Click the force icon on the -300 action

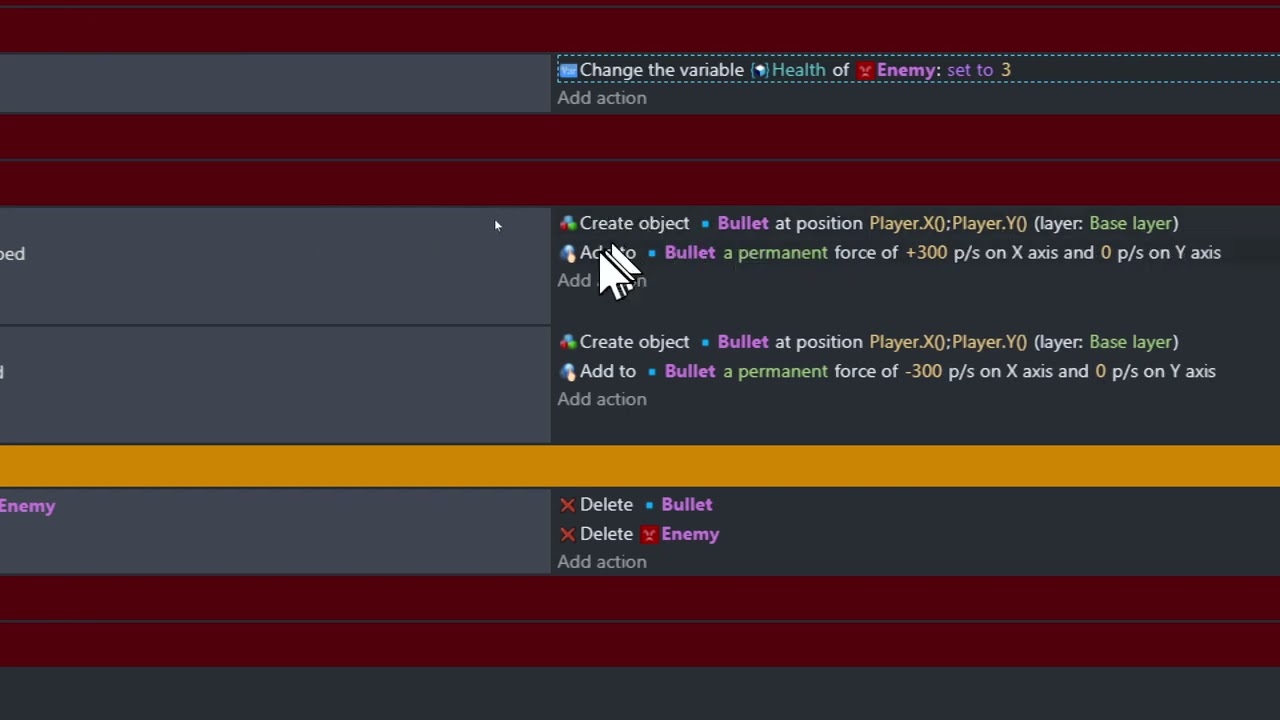coord(568,372)
